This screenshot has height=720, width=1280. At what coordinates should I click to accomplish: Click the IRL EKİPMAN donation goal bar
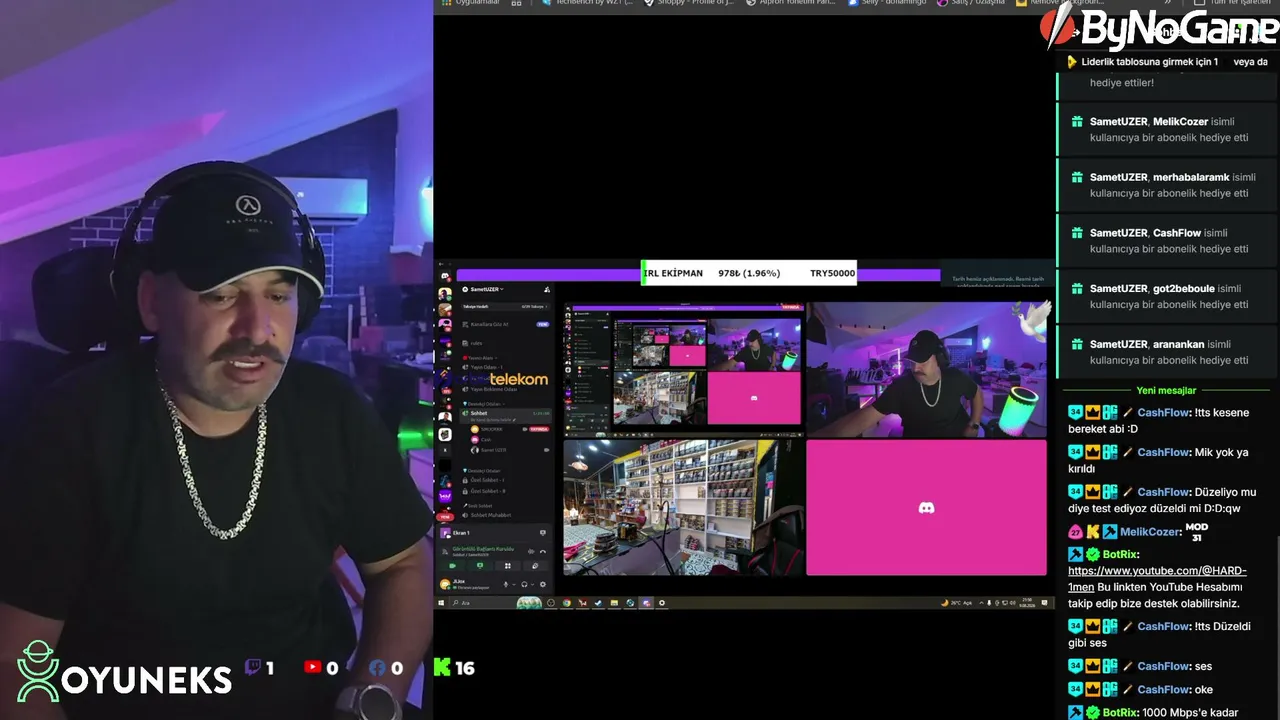pyautogui.click(x=749, y=273)
